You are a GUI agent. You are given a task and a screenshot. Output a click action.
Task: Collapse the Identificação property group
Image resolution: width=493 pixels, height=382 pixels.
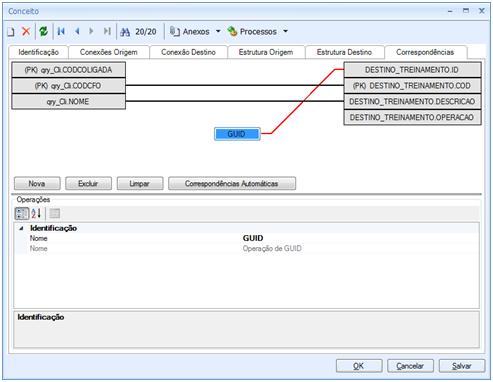[x=21, y=228]
